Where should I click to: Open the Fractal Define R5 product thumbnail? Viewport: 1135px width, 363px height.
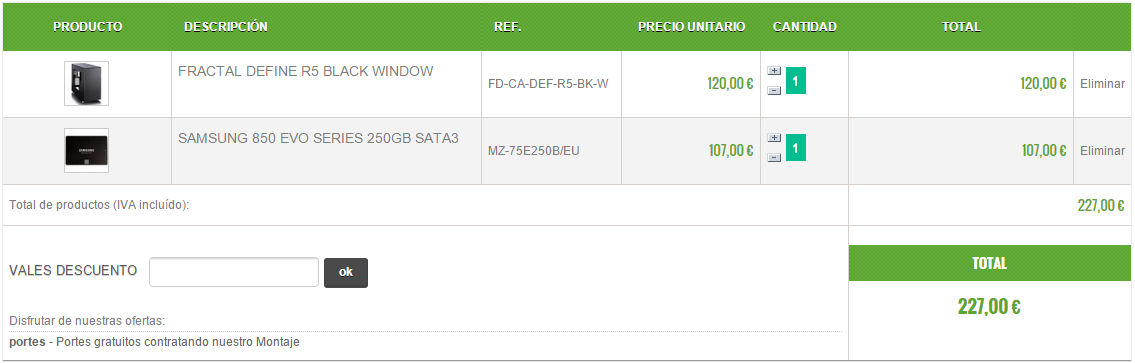[x=86, y=83]
